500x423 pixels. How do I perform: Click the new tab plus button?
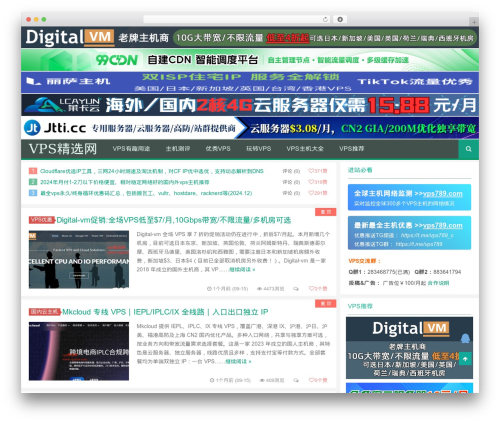pyautogui.click(x=474, y=22)
